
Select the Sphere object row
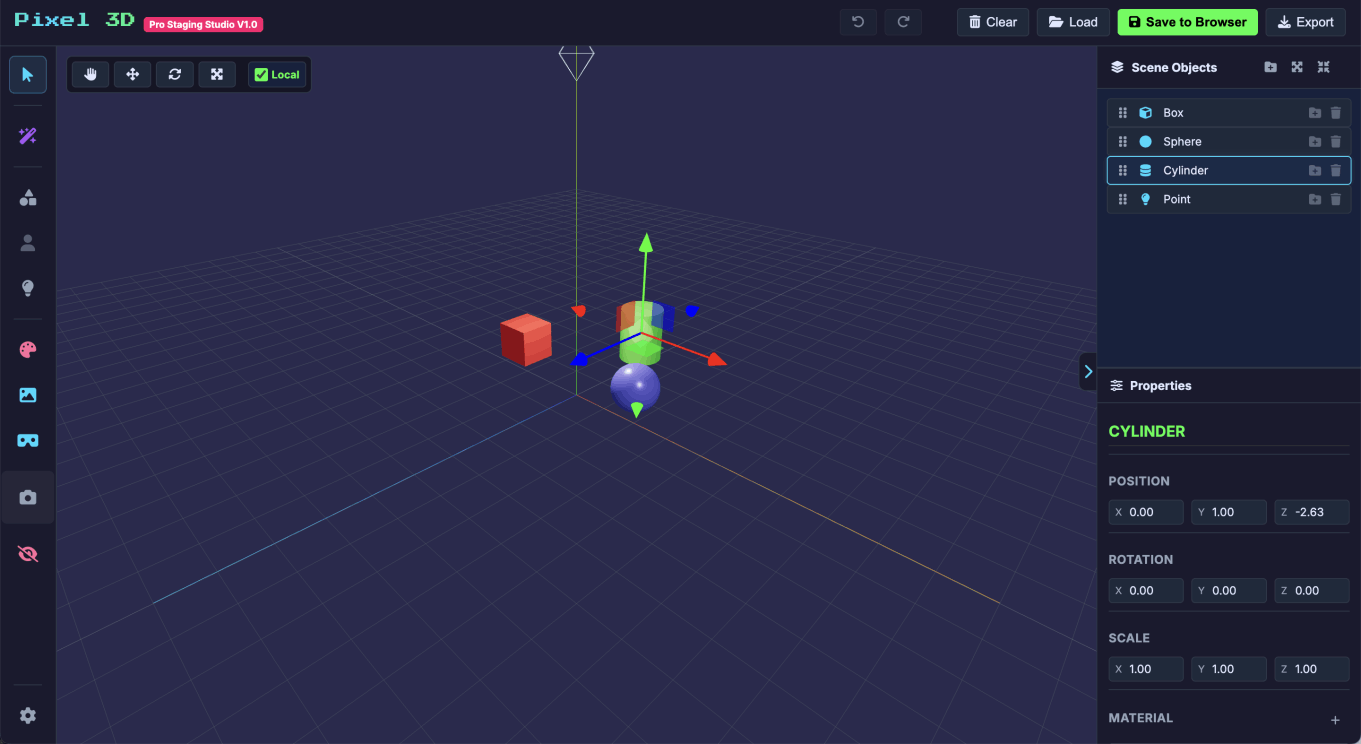pos(1229,142)
